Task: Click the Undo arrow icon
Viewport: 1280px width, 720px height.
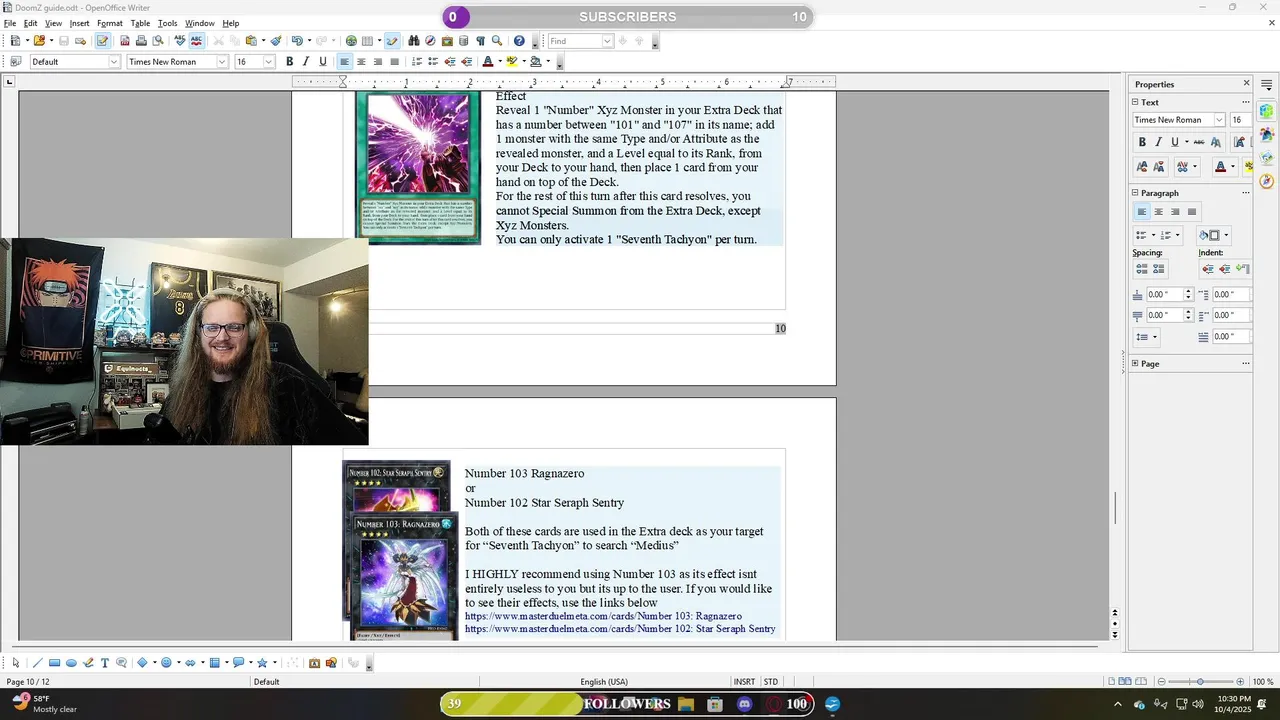Action: [x=297, y=41]
